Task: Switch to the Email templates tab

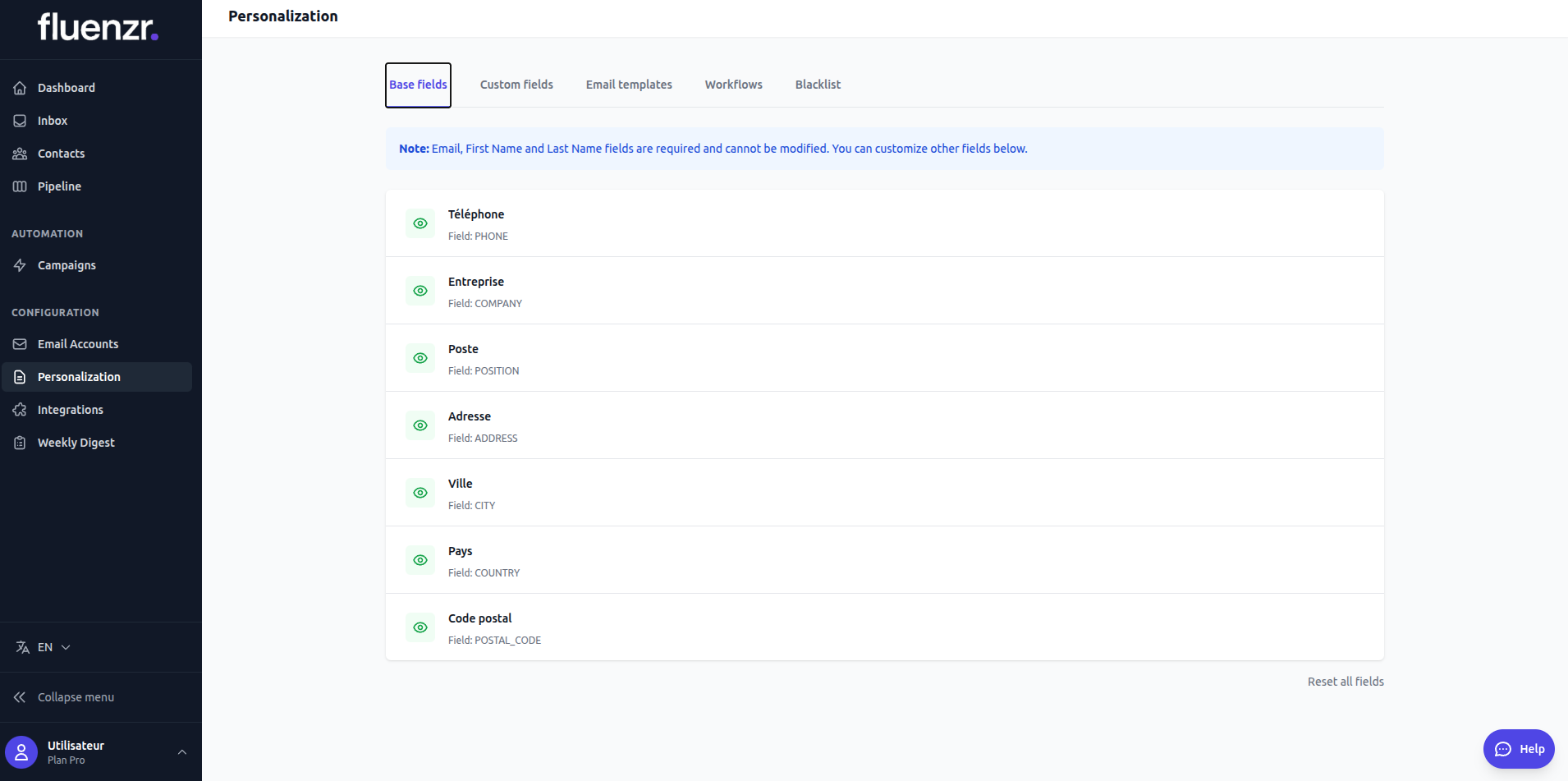Action: click(x=629, y=85)
